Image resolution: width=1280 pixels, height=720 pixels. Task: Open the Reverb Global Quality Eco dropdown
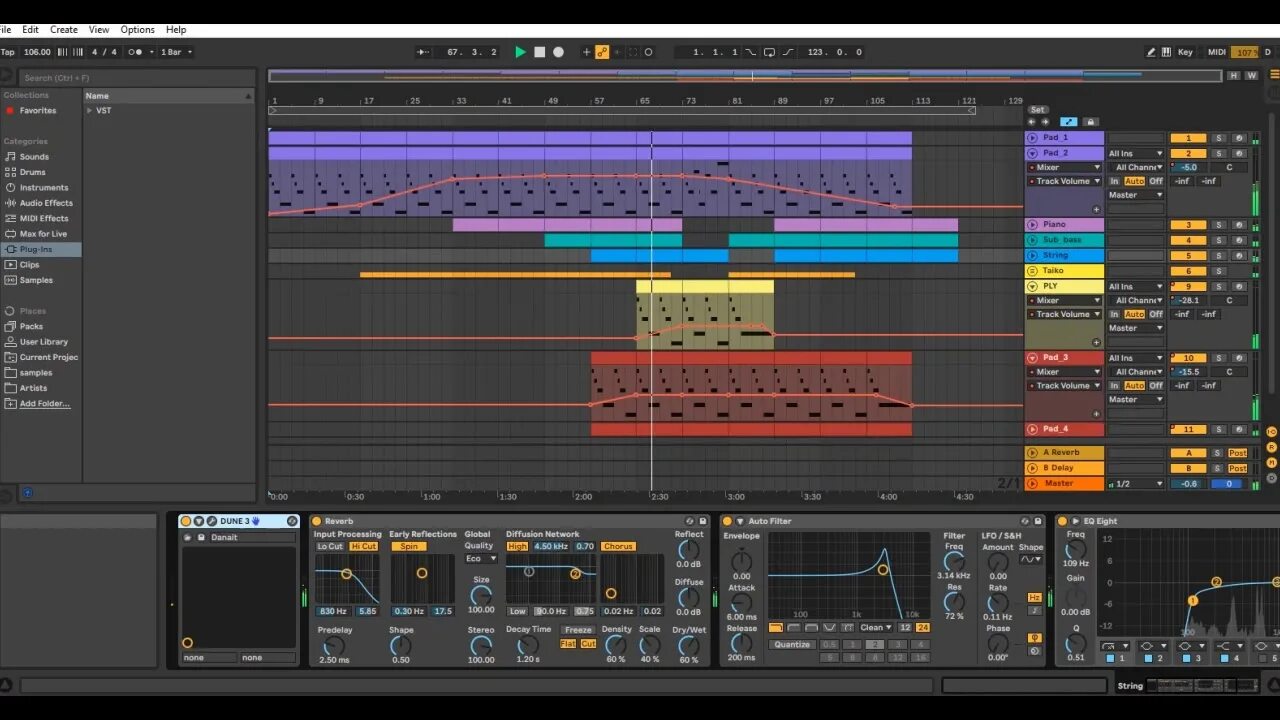pyautogui.click(x=481, y=559)
